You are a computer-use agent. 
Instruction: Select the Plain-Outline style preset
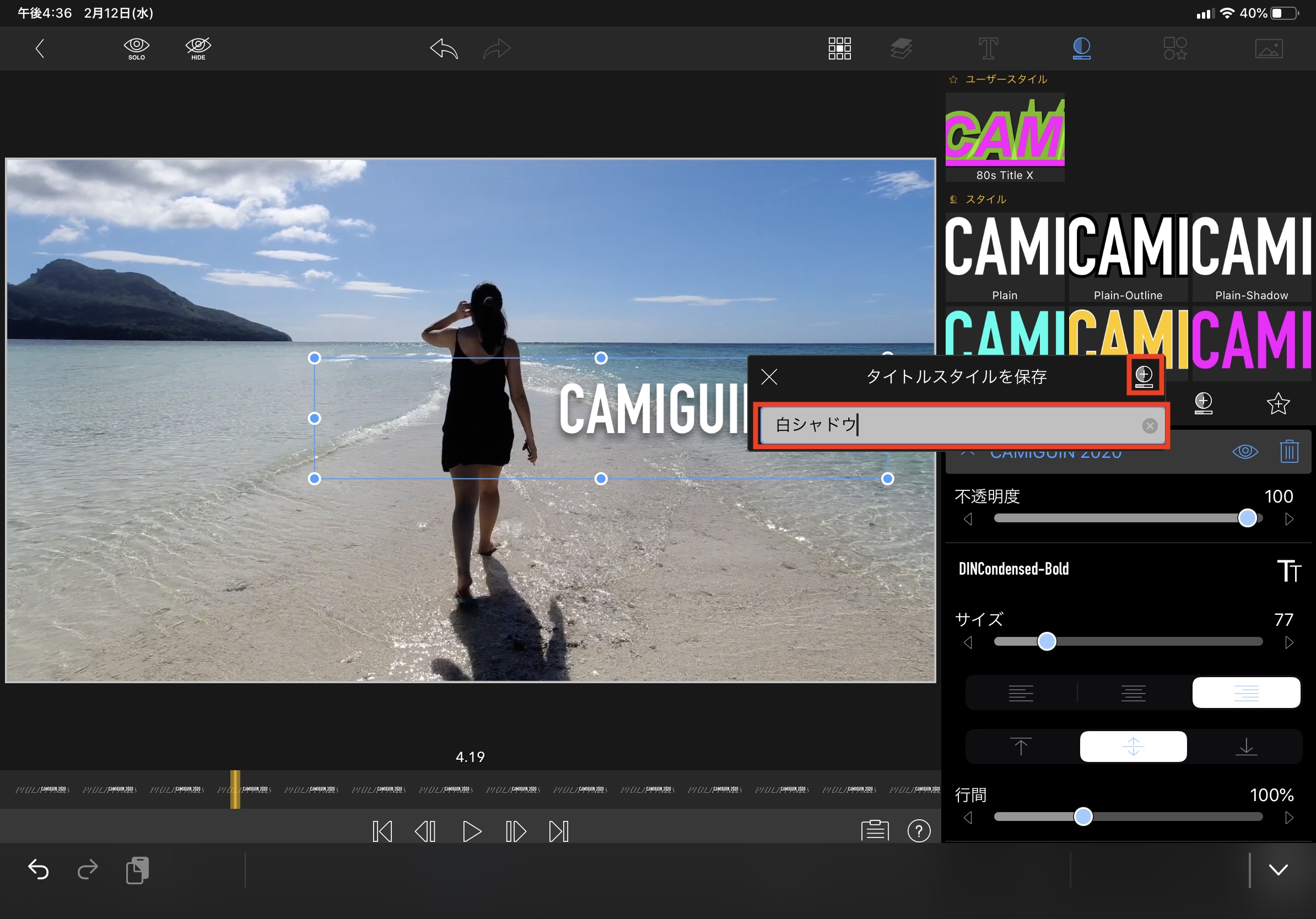coord(1128,257)
